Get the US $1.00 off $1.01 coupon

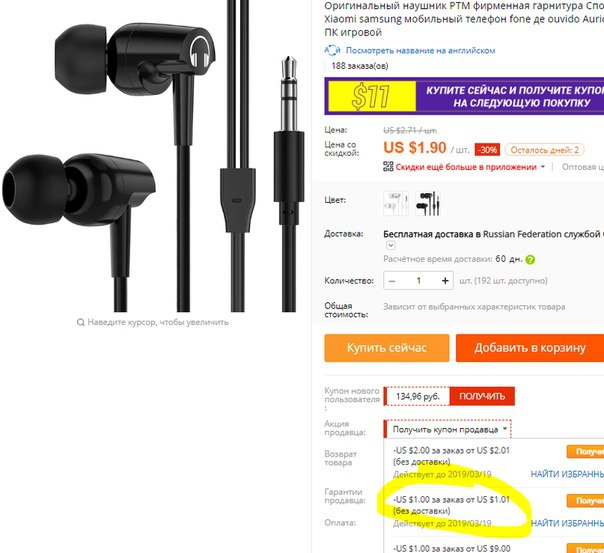tap(586, 501)
